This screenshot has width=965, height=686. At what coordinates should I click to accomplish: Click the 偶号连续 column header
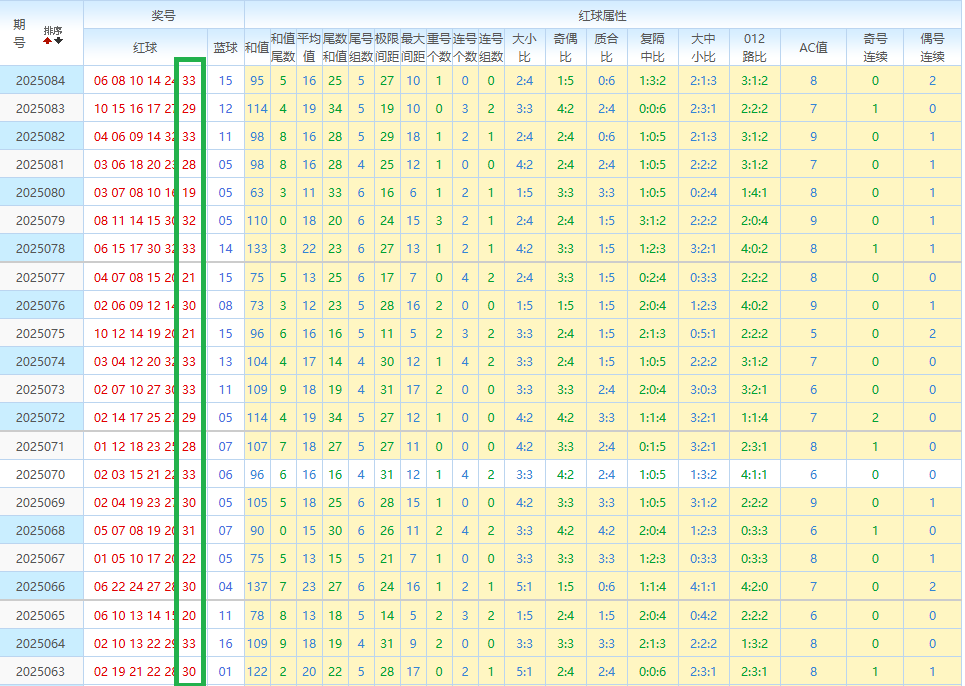click(x=932, y=47)
